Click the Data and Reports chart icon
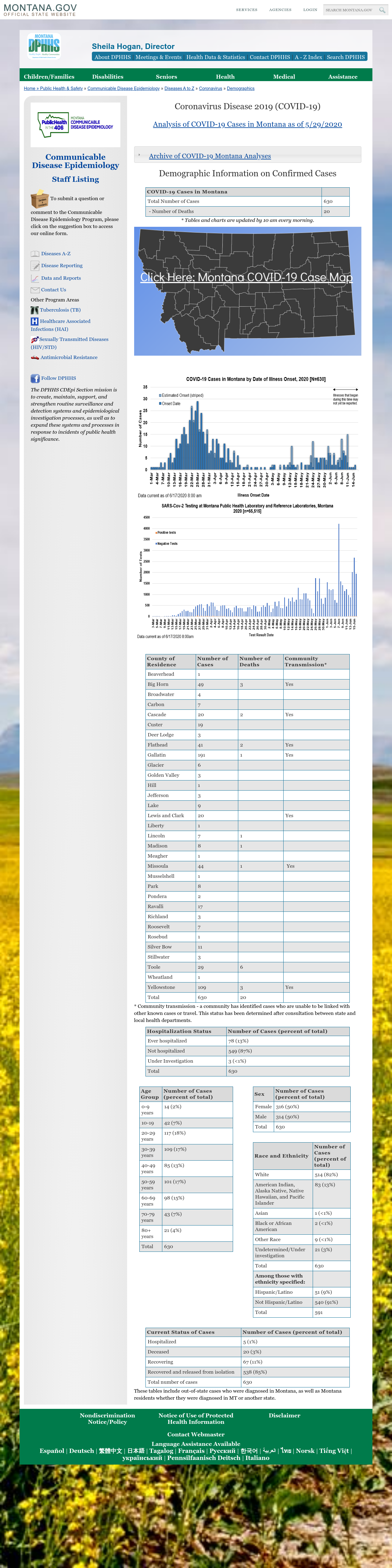Viewport: 392px width, 1568px height. (x=35, y=278)
